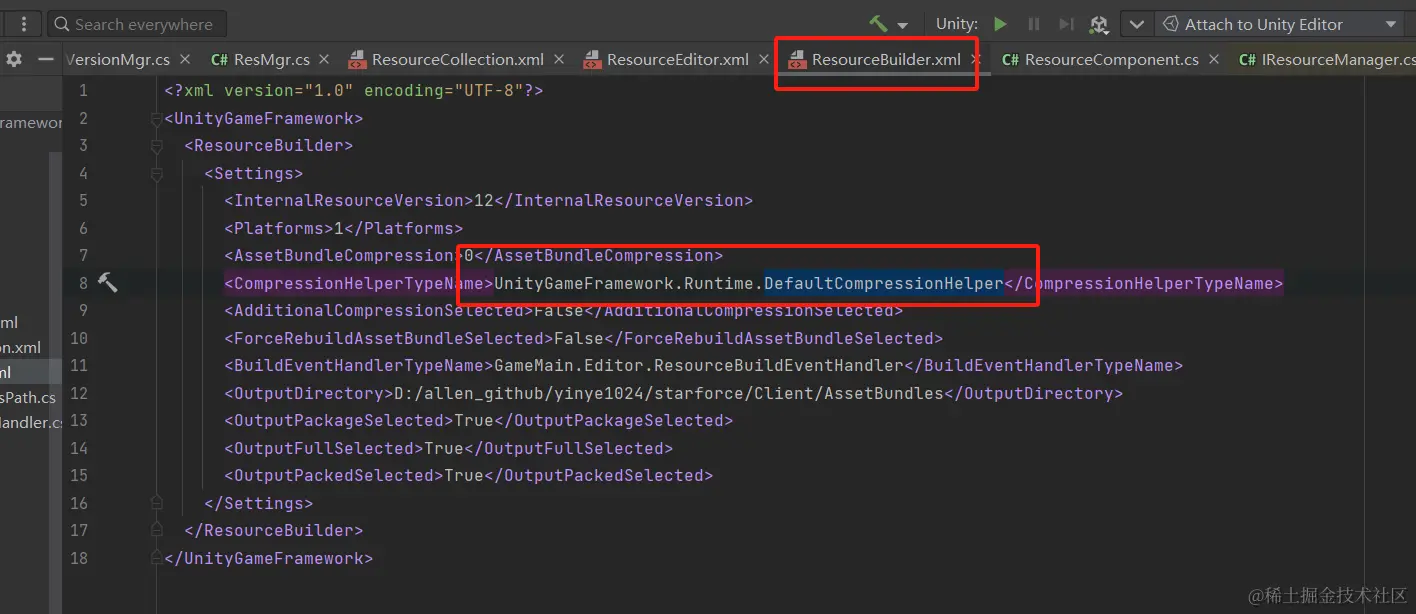
Task: Close the ResourceEditor.xml tab
Action: click(763, 59)
